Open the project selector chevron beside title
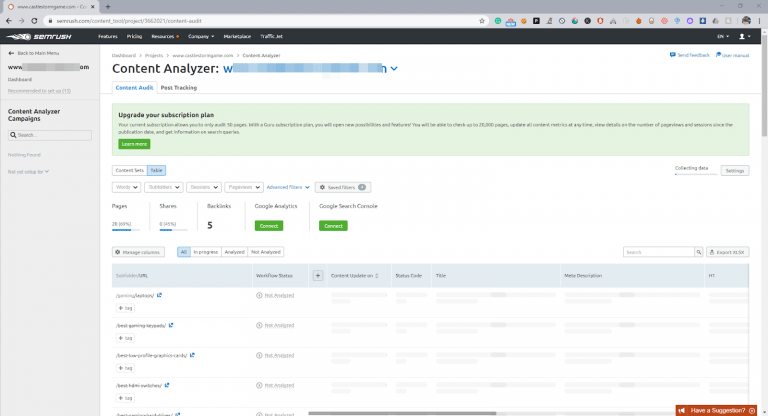Viewport: 768px width, 416px height. point(394,69)
